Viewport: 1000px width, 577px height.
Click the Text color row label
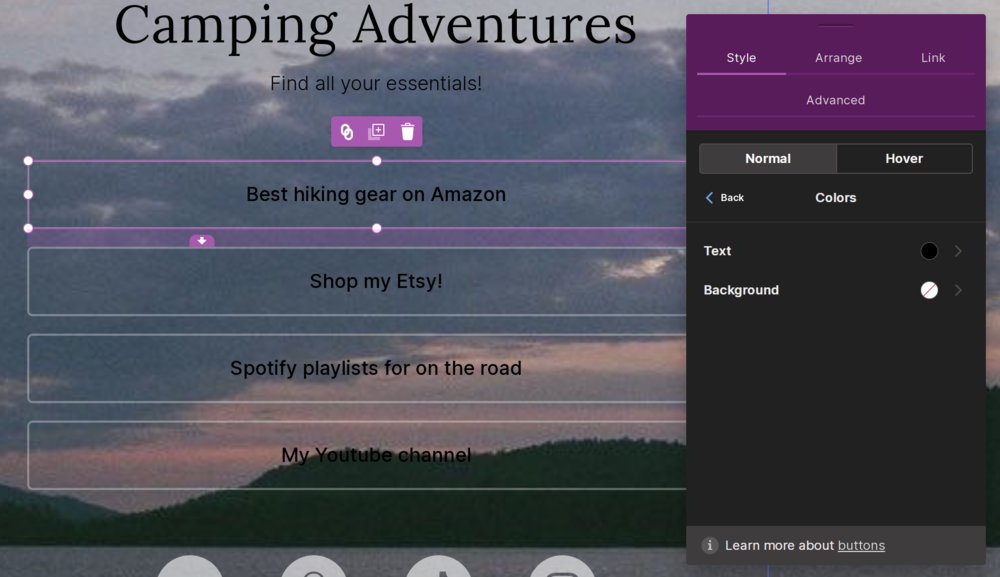point(717,251)
